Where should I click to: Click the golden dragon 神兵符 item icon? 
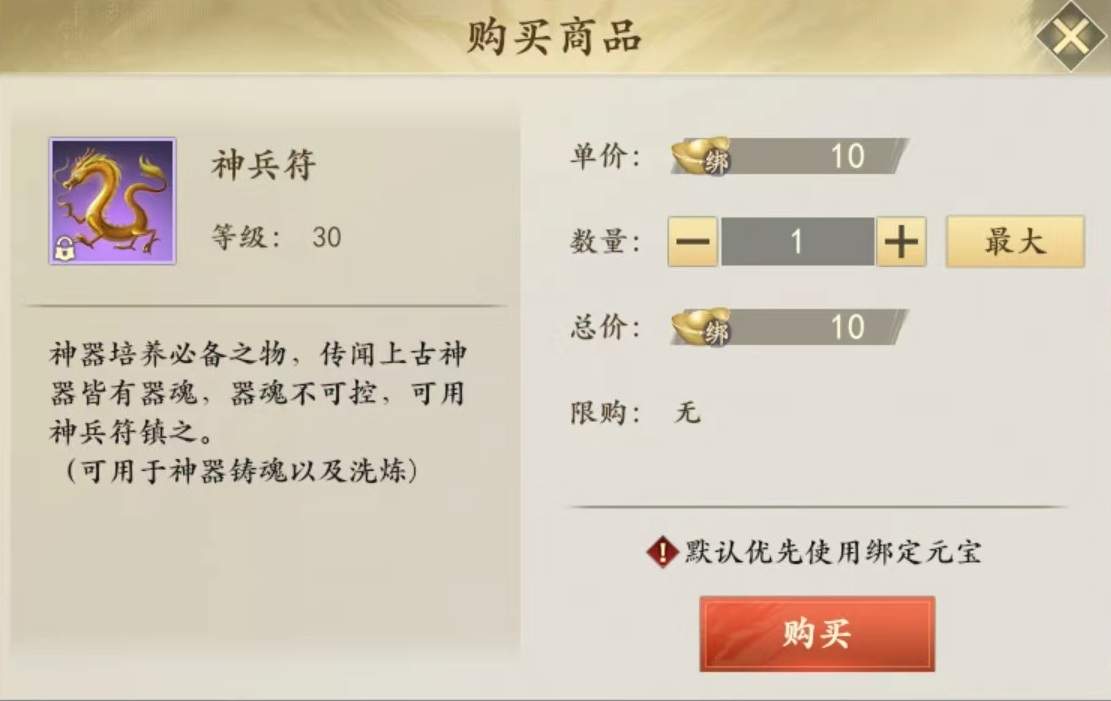112,200
